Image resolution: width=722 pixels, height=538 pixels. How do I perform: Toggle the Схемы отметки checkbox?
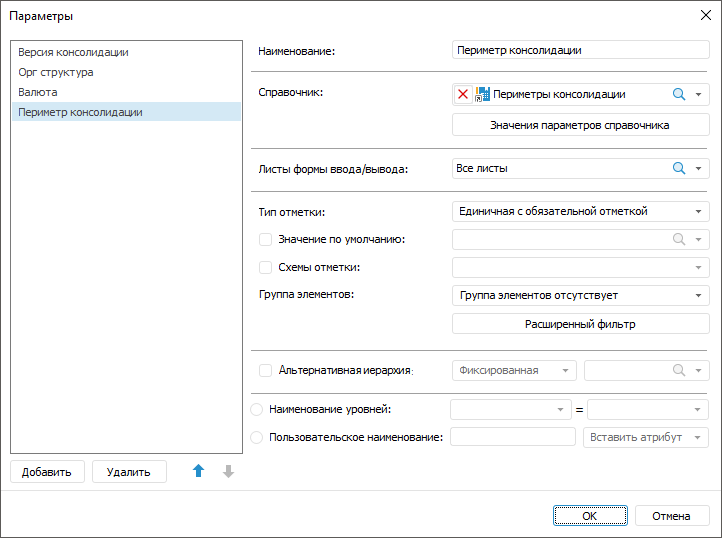(x=266, y=267)
